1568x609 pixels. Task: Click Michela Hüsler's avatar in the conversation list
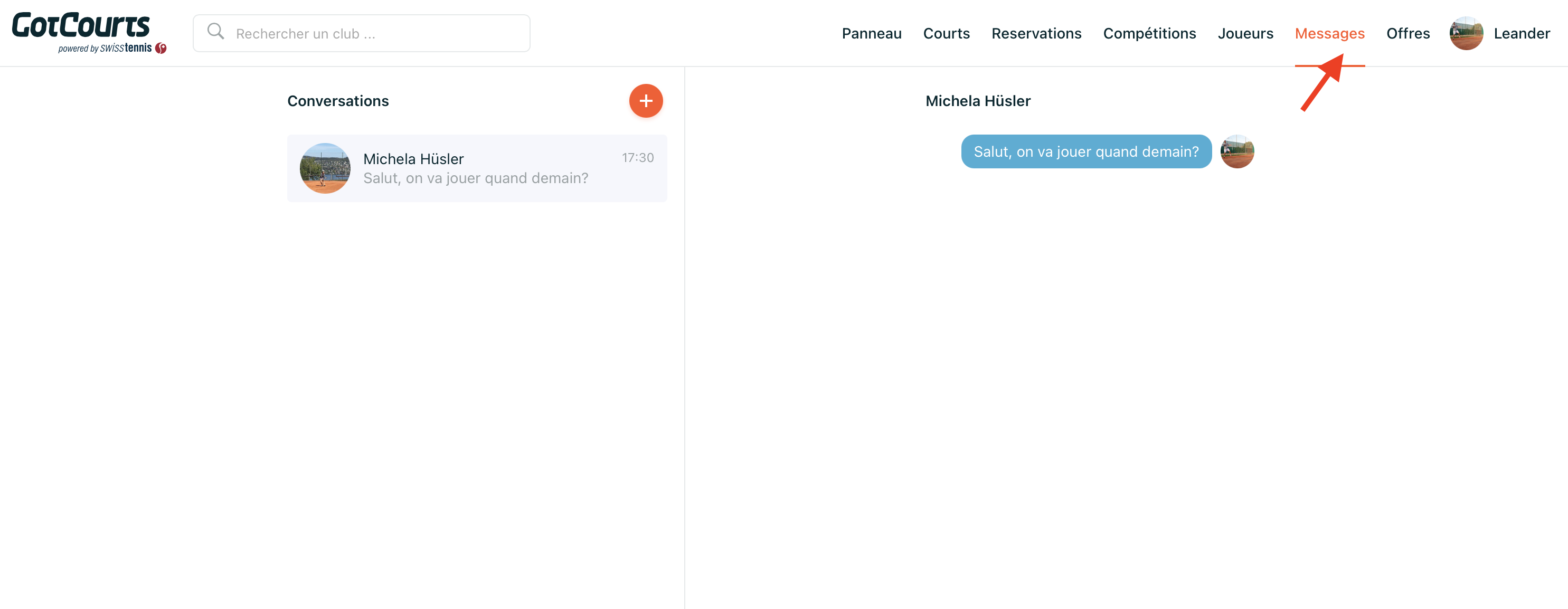pyautogui.click(x=325, y=168)
